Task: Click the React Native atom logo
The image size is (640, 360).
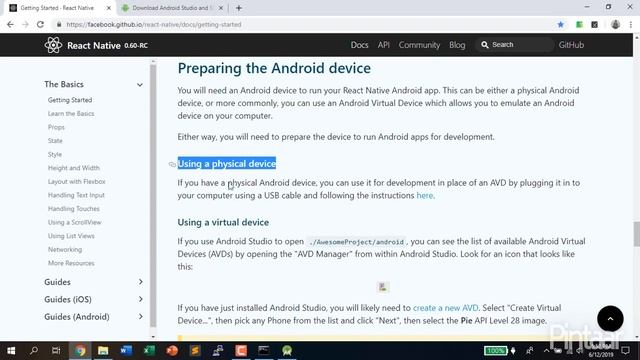Action: coord(53,45)
